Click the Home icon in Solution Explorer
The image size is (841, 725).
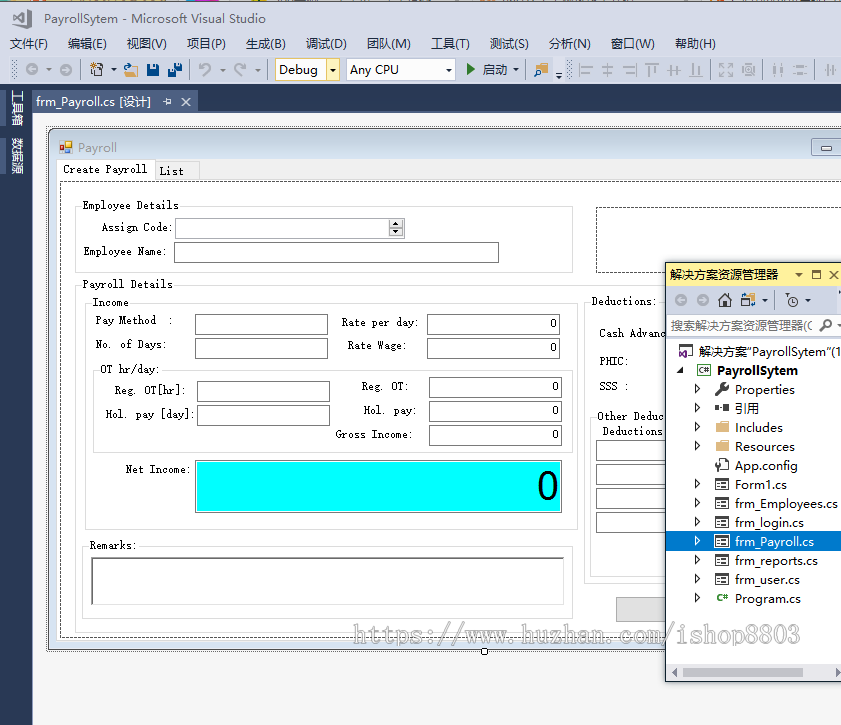pos(725,300)
